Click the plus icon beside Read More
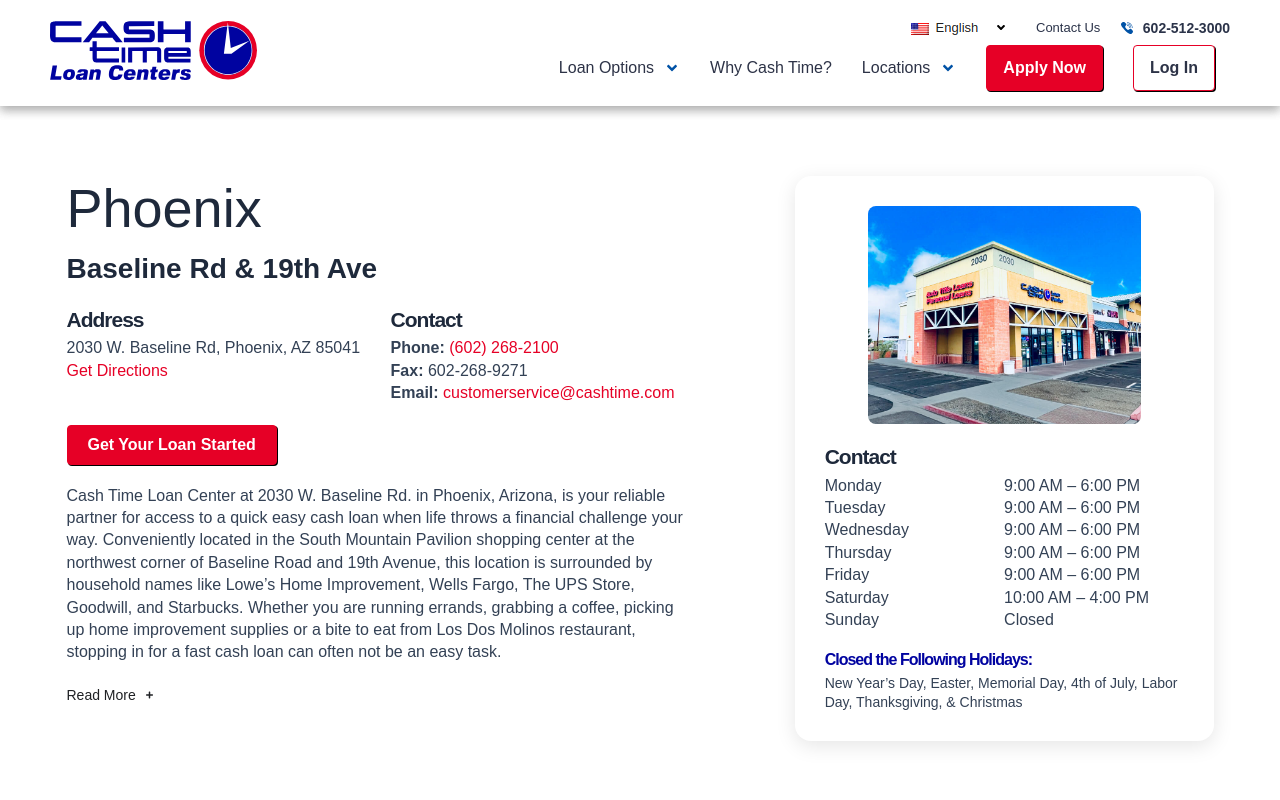 (x=149, y=695)
